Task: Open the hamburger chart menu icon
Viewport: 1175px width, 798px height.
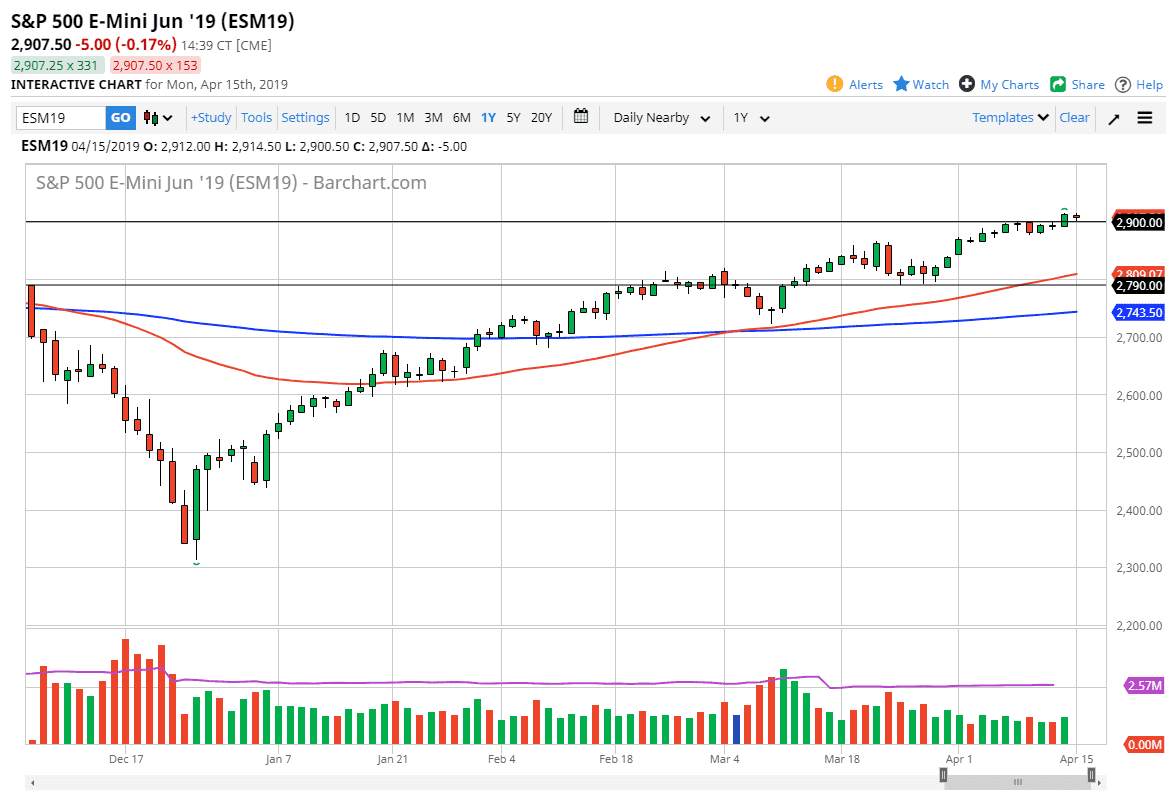Action: point(1144,117)
